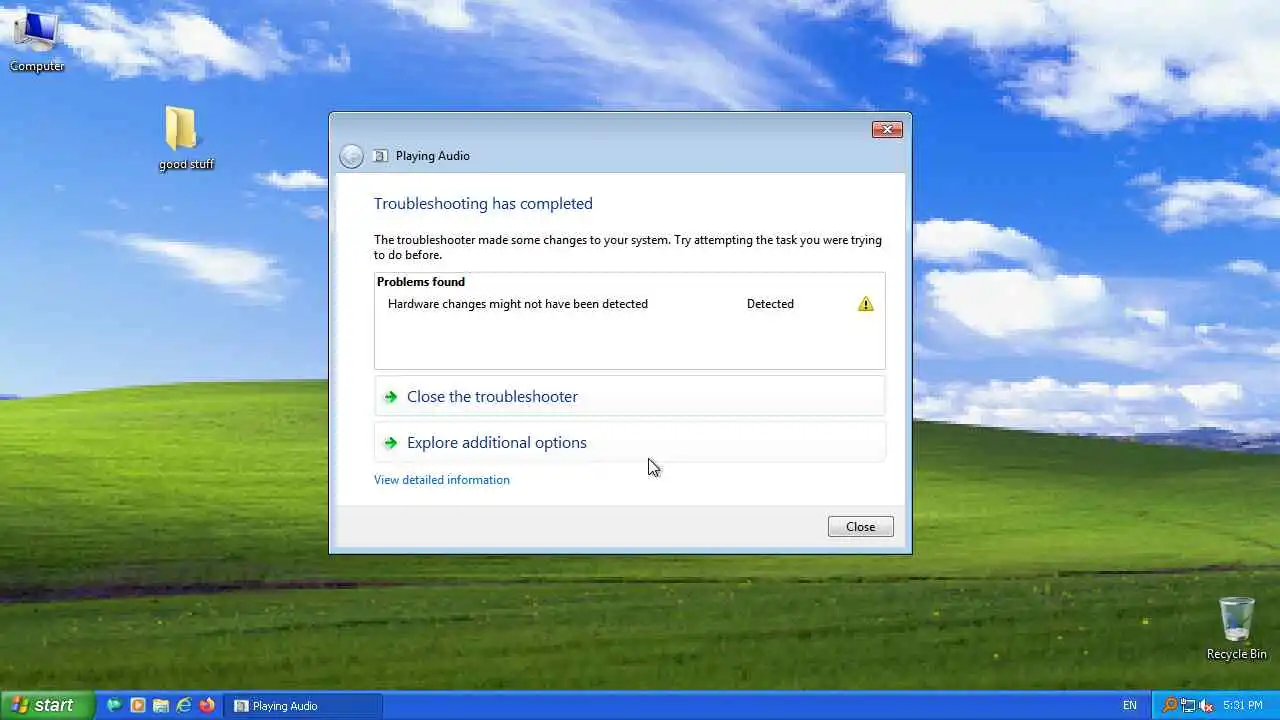The height and width of the screenshot is (720, 1280).
Task: Launch Messenger from quick launch bar
Action: [x=114, y=705]
